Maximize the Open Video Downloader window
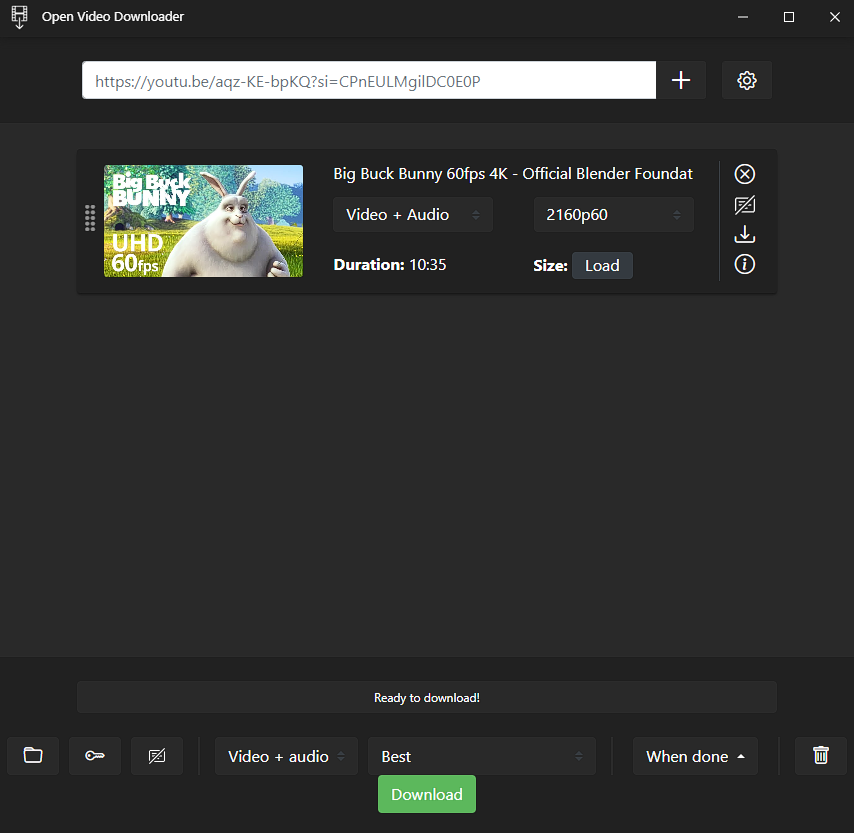Viewport: 854px width, 833px height. pyautogui.click(x=789, y=17)
